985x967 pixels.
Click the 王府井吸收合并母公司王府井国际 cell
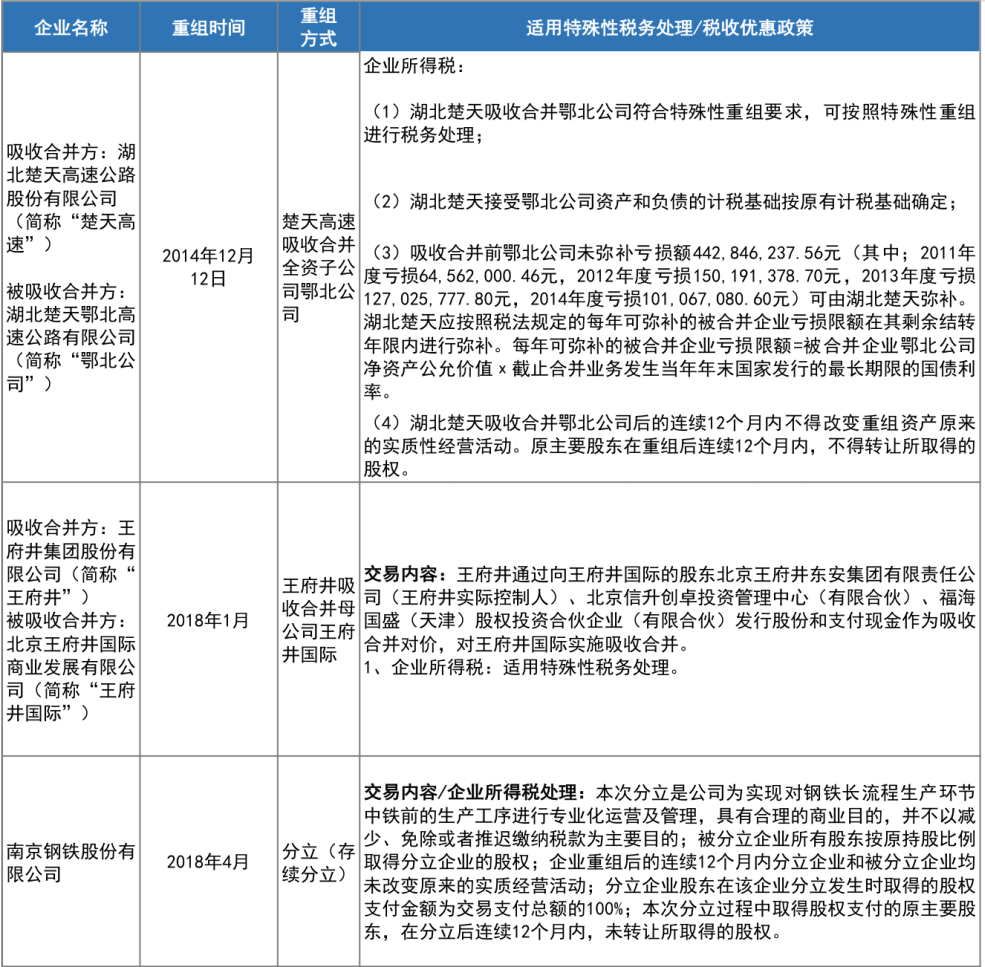point(317,620)
